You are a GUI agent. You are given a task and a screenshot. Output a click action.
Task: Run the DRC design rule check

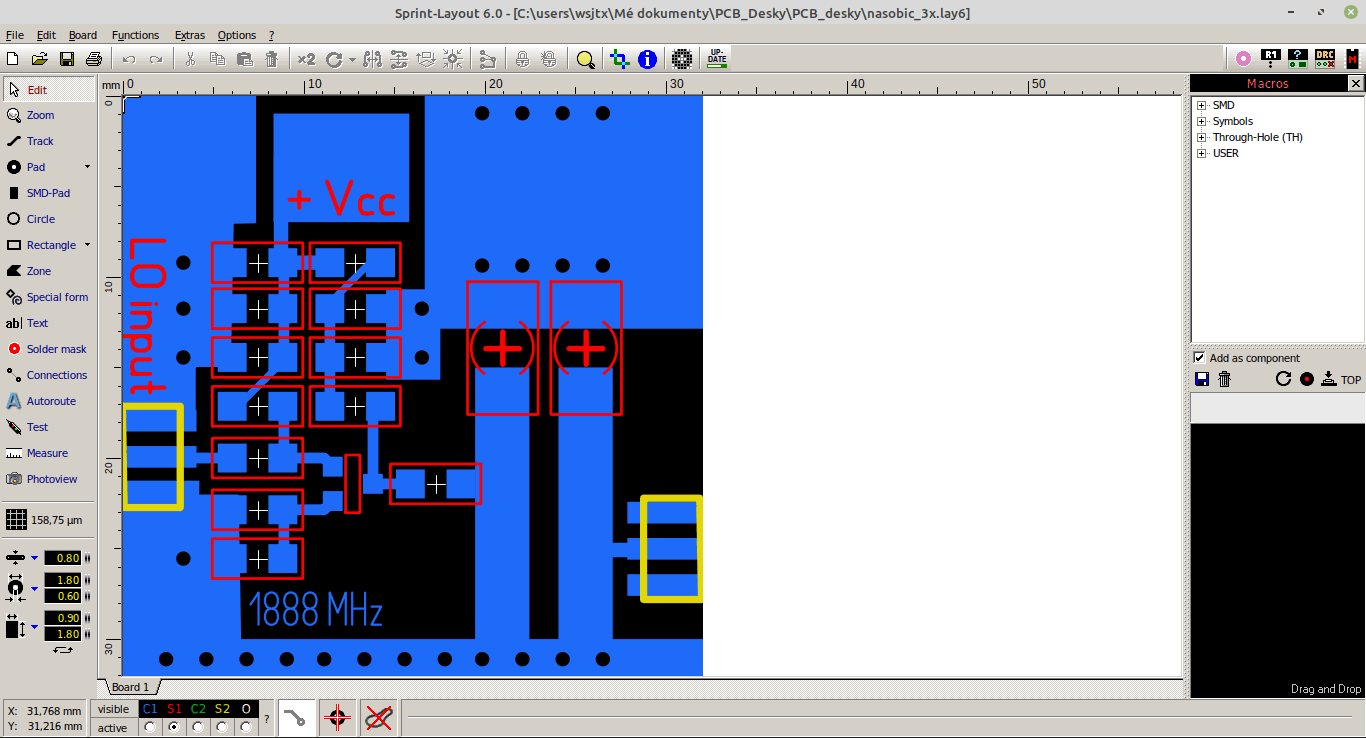[x=1325, y=58]
